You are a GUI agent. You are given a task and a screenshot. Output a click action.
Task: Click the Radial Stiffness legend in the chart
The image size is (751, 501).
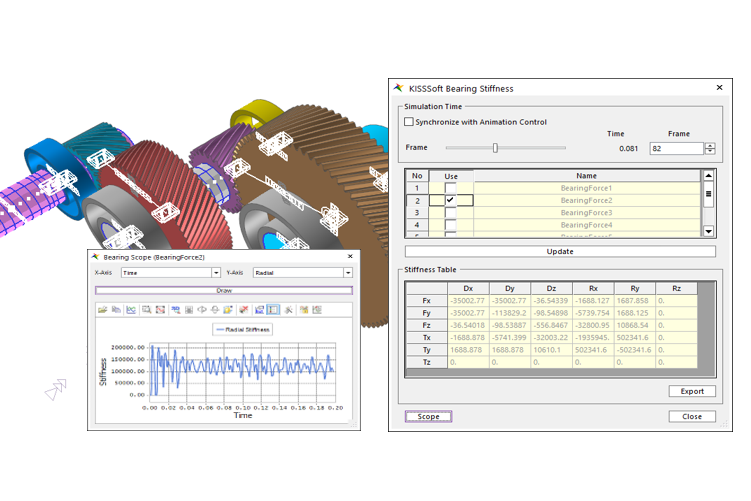coord(243,330)
